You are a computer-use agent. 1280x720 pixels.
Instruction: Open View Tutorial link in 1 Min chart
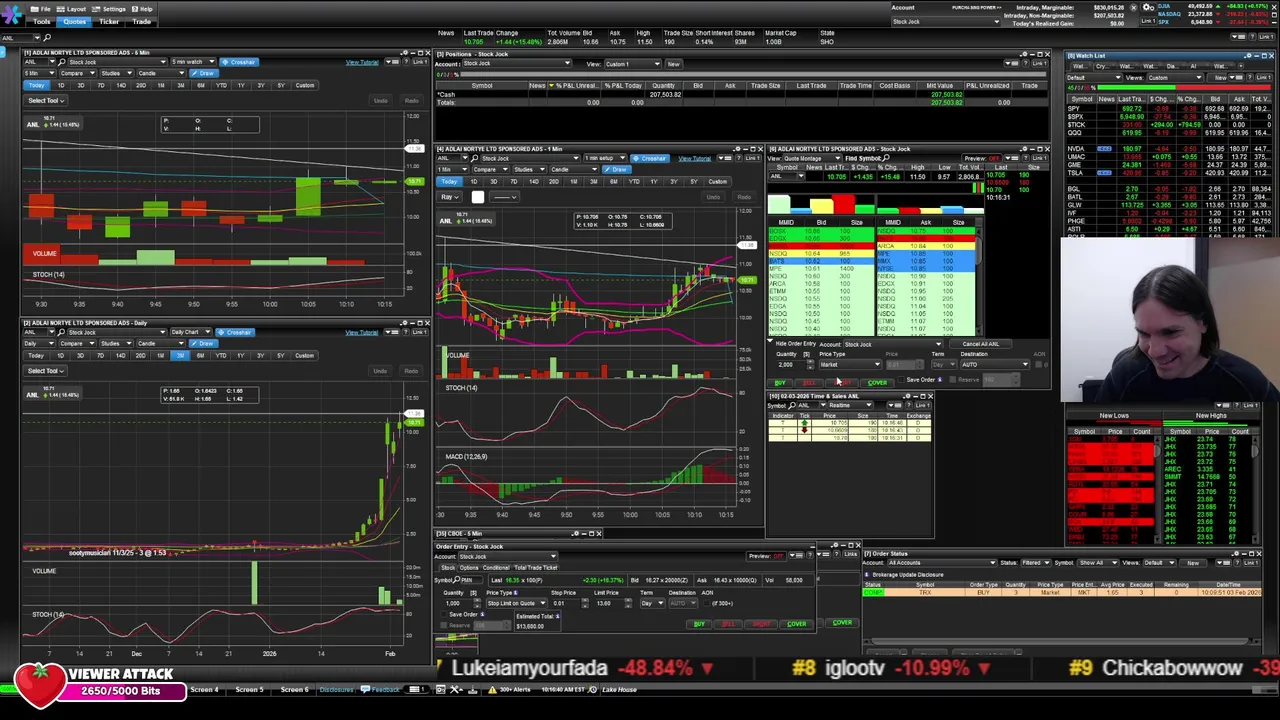(x=694, y=158)
